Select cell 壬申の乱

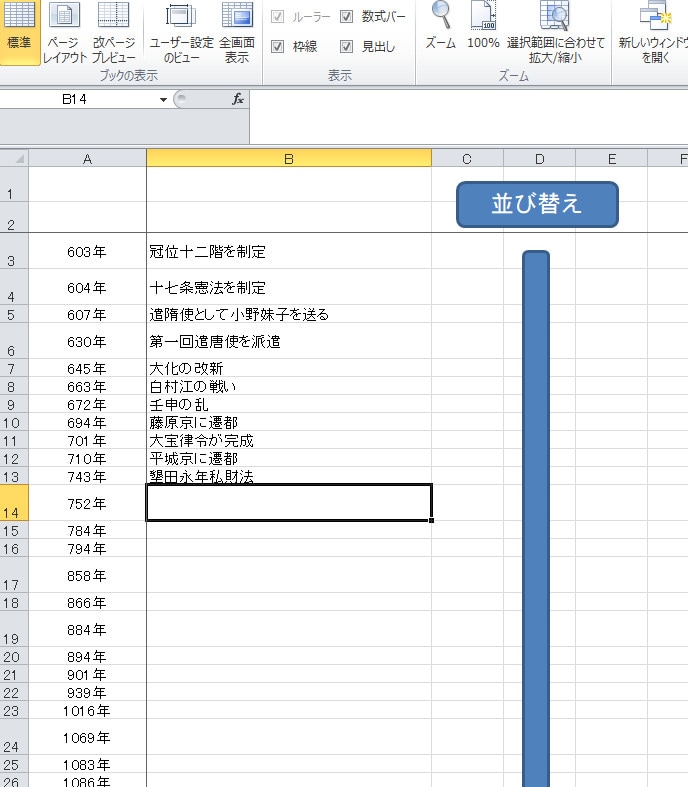tap(289, 404)
